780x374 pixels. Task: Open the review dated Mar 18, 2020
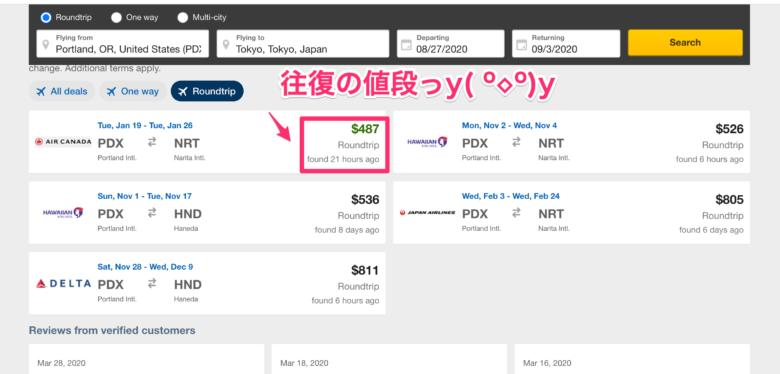(389, 359)
